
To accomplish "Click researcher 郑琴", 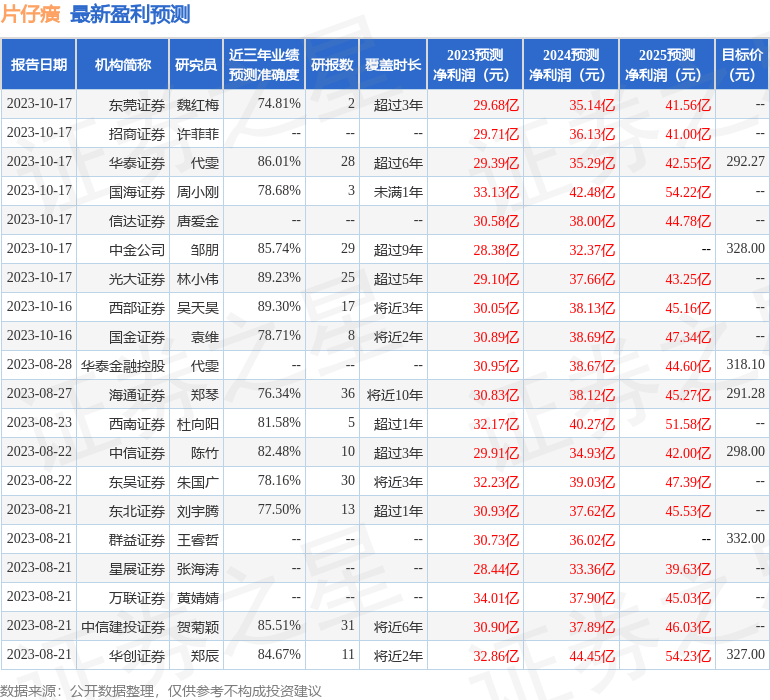I will (205, 395).
